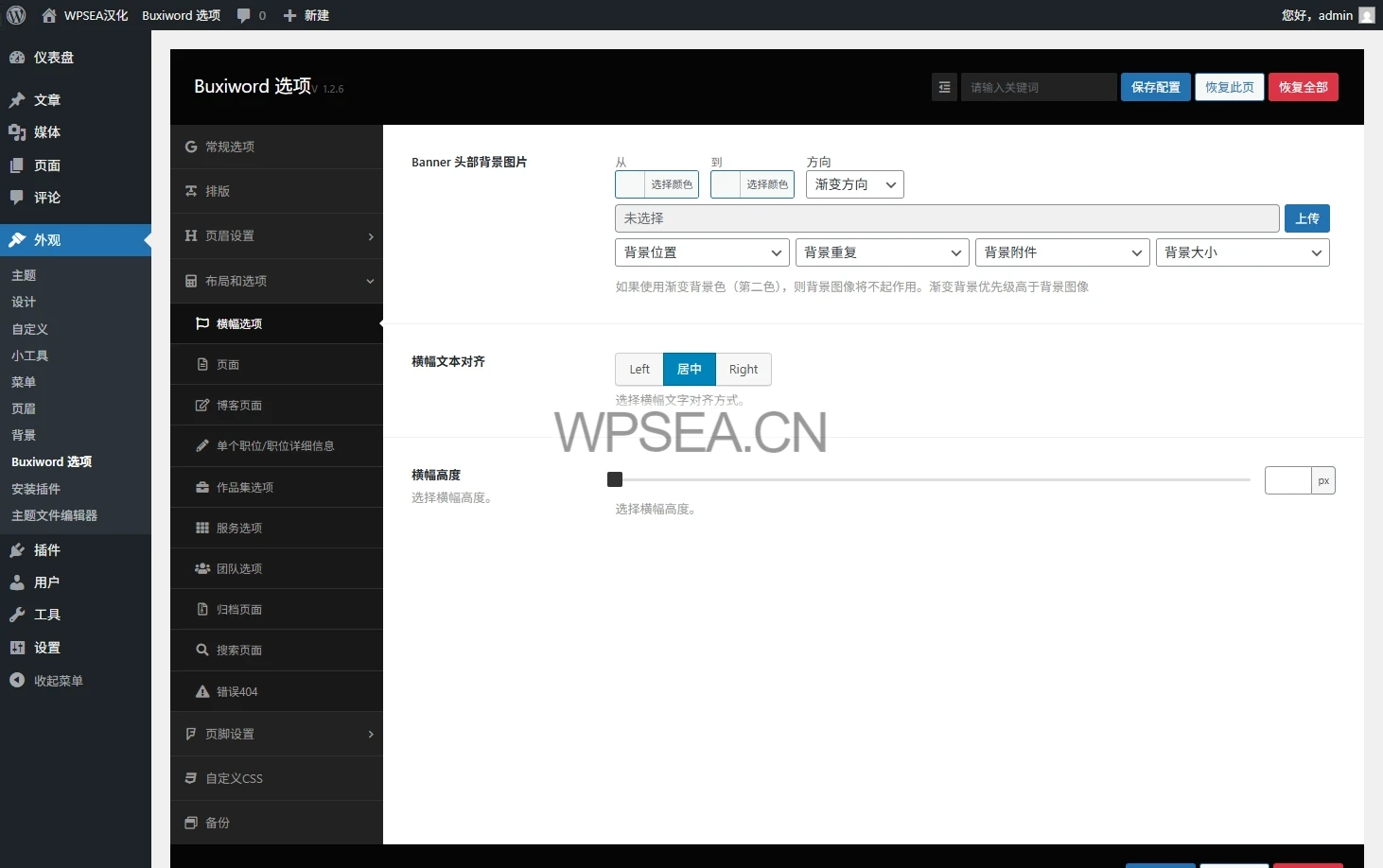Click the WordPress logo icon

click(x=16, y=15)
